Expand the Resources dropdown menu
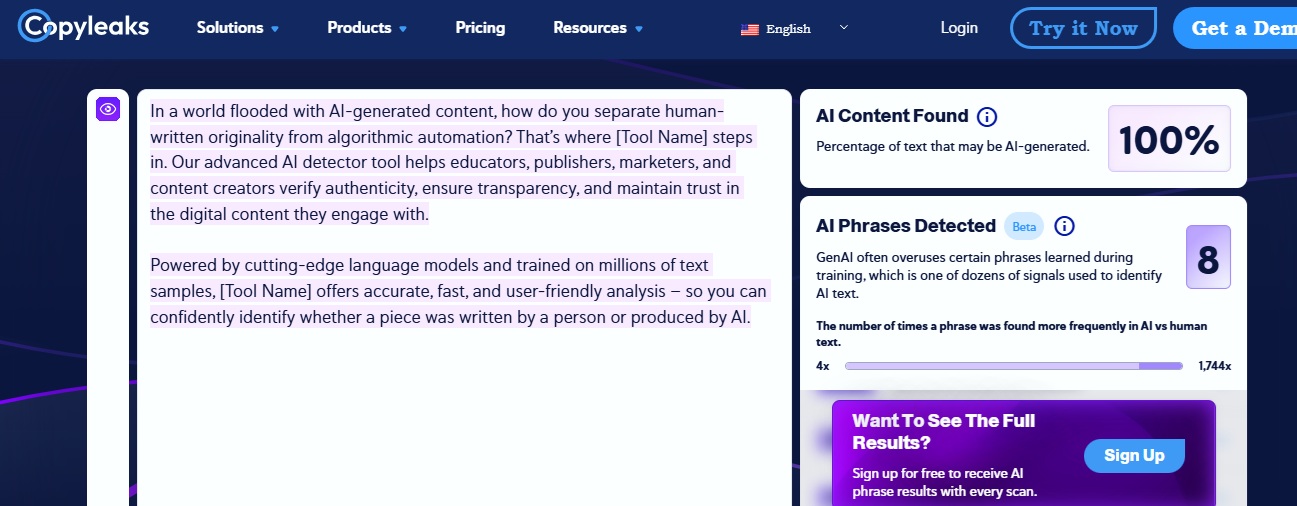Screen dimensions: 1297x506 (598, 28)
